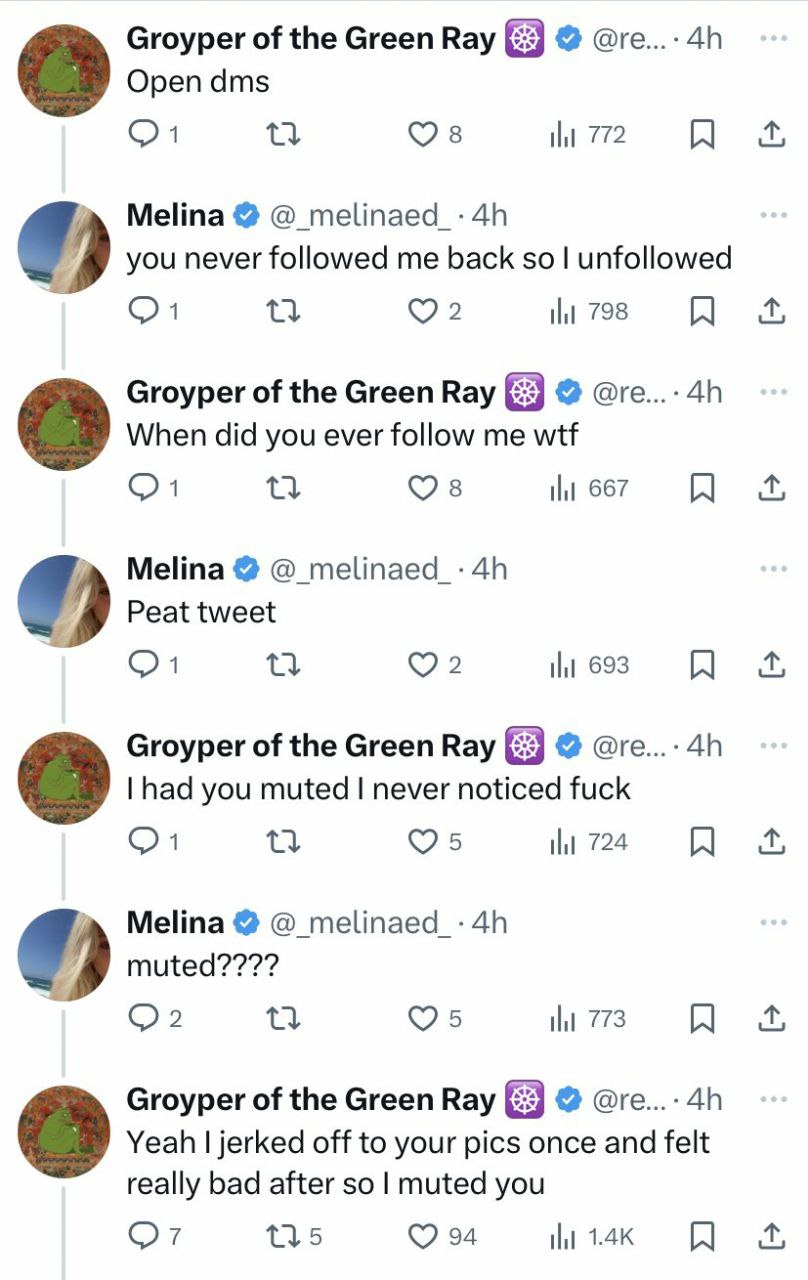Share the 'I had you muted' tweet

coord(769,842)
